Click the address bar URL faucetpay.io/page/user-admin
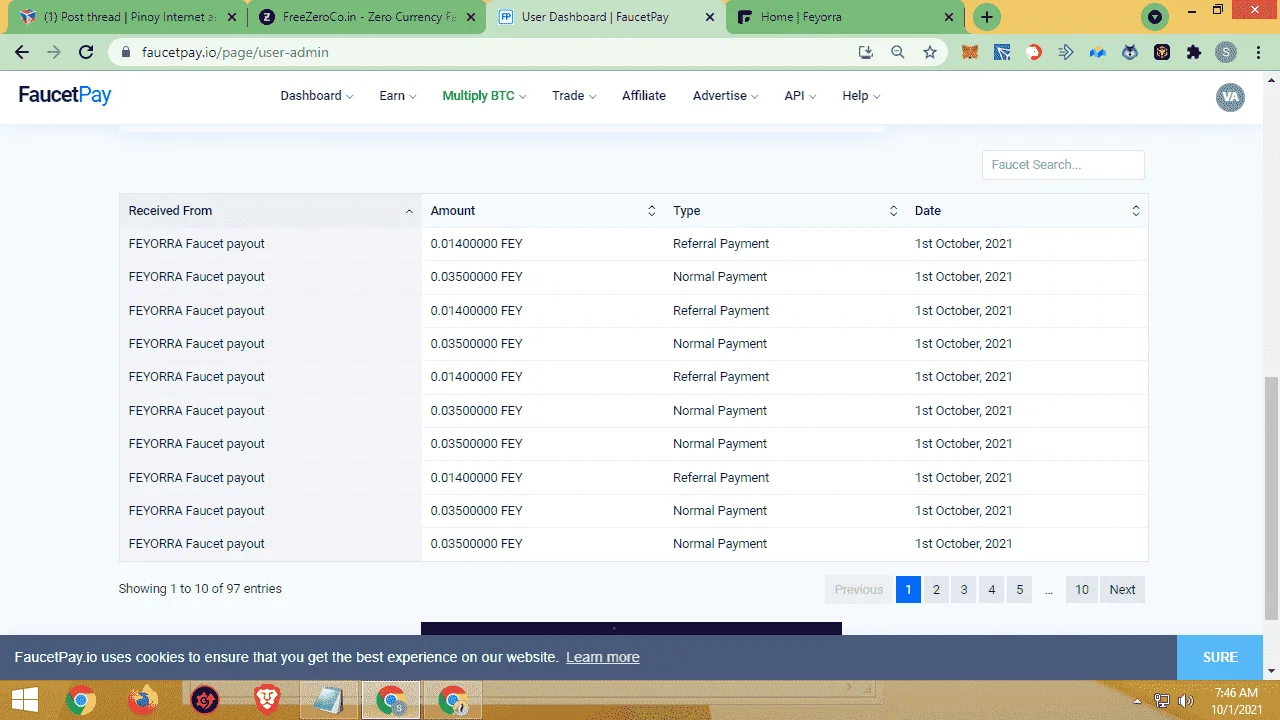The image size is (1280, 720). pos(236,52)
